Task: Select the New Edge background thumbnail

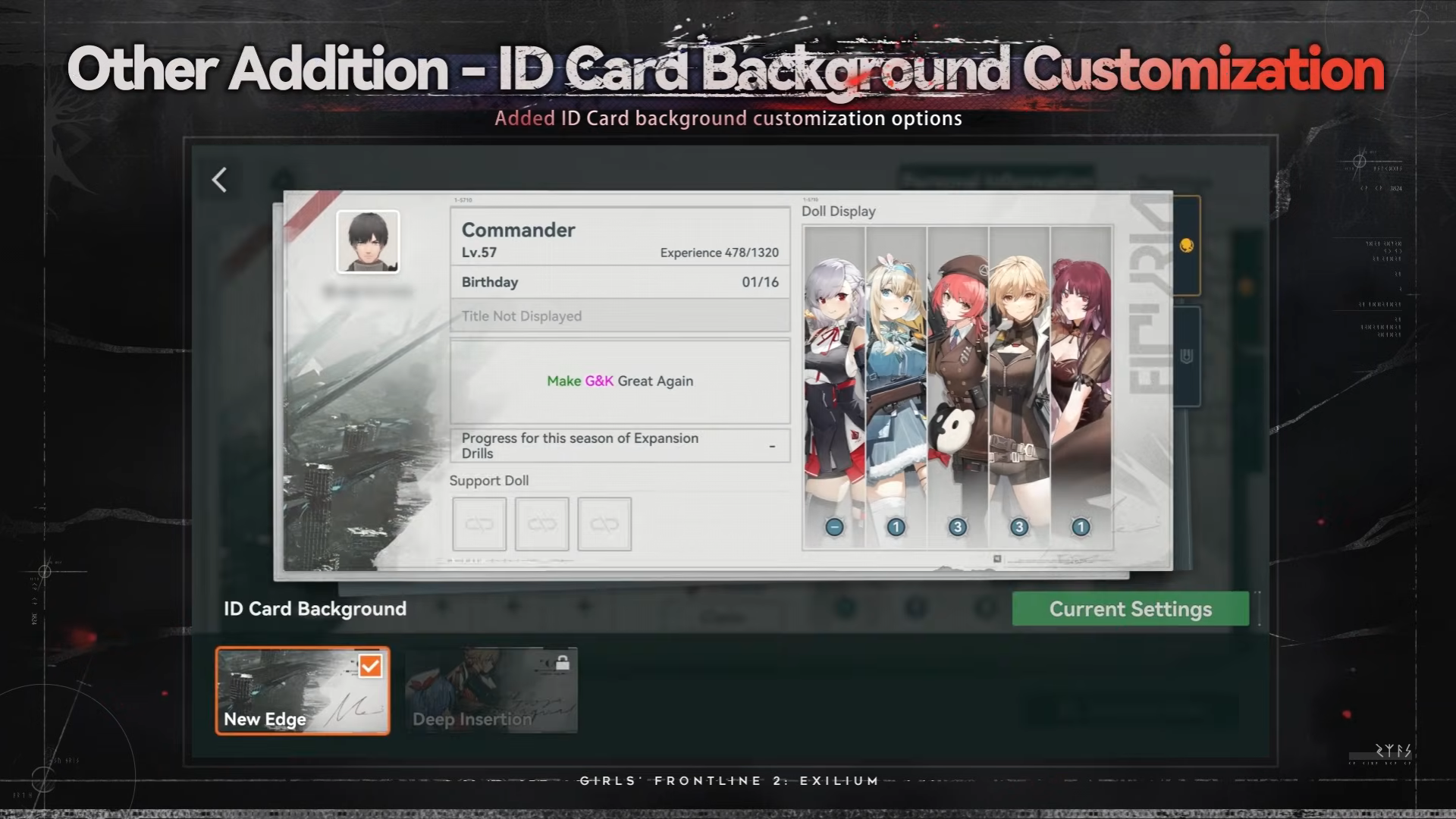Action: tap(303, 691)
